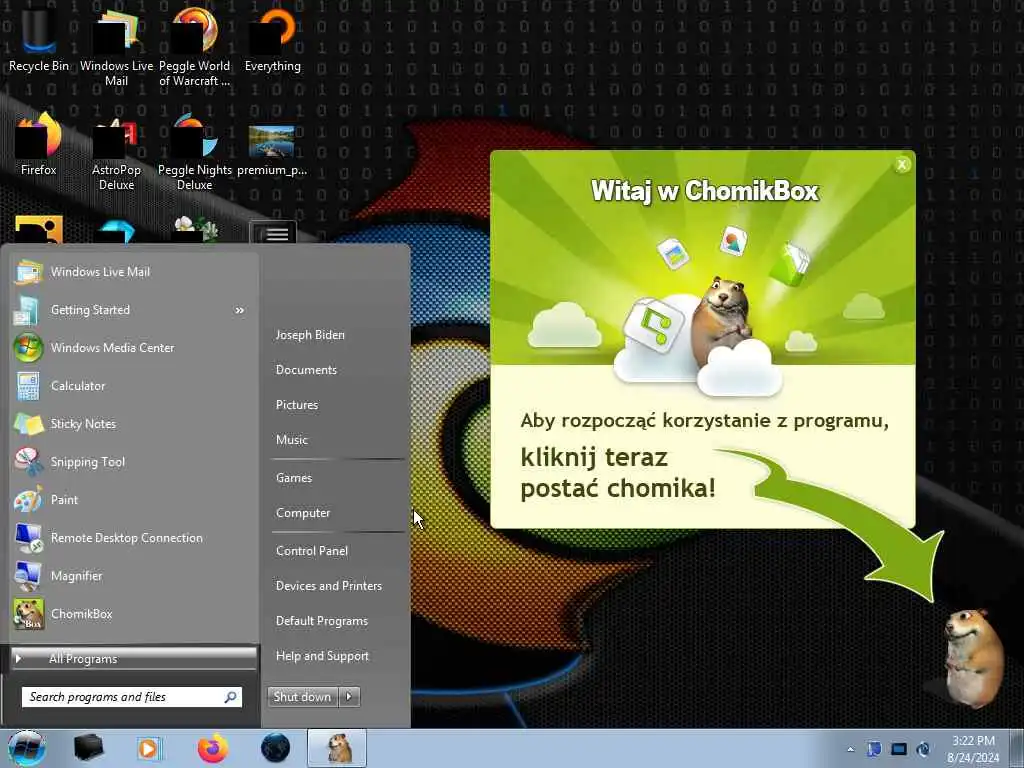1024x768 pixels.
Task: Click the Sticky Notes icon in Start menu
Action: pyautogui.click(x=28, y=424)
